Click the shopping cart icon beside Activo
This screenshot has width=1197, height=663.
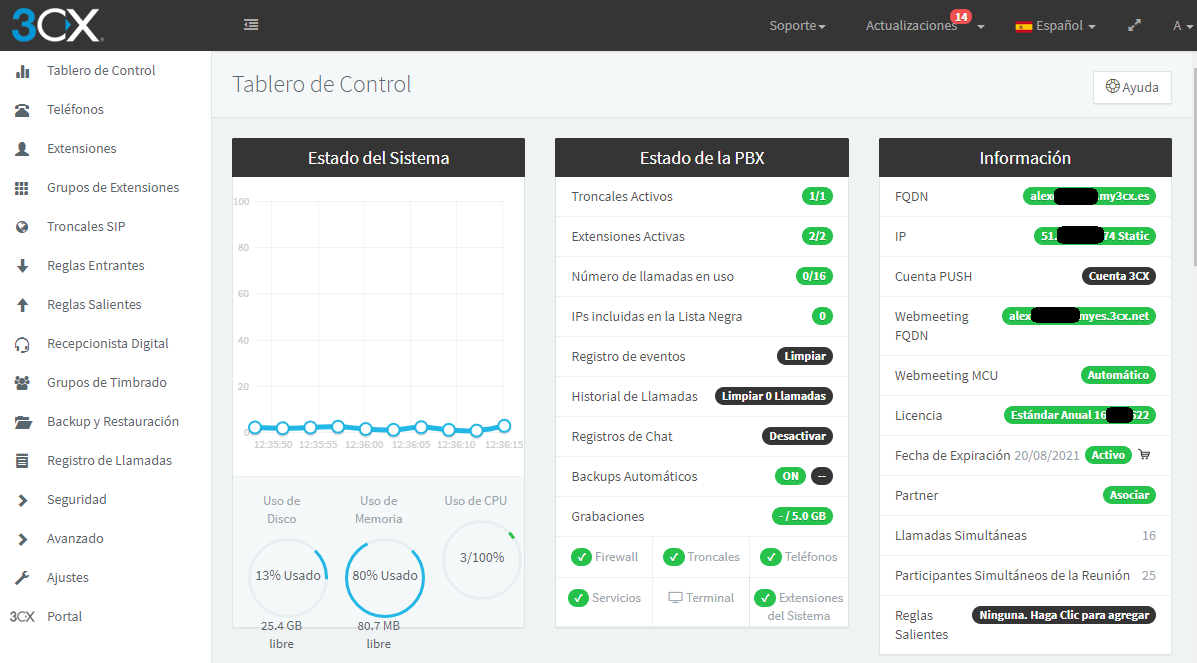(x=1144, y=455)
